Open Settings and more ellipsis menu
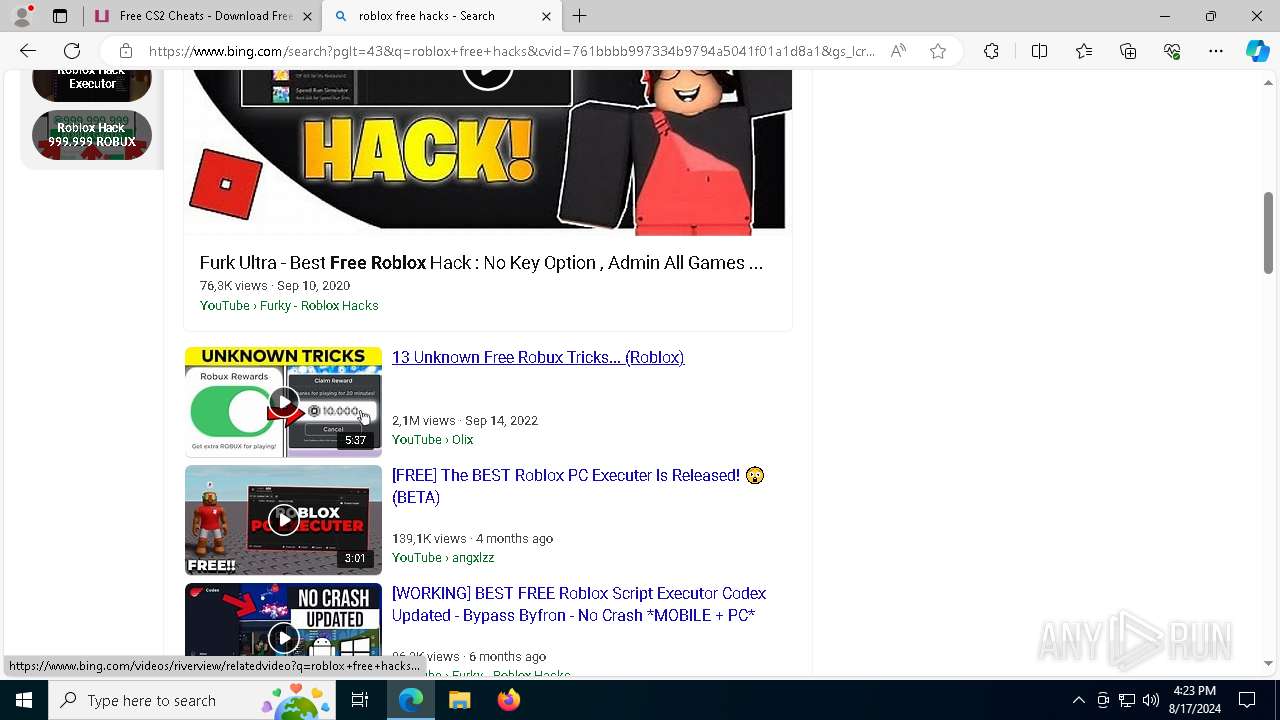This screenshot has height=720, width=1280. pos(1216,51)
